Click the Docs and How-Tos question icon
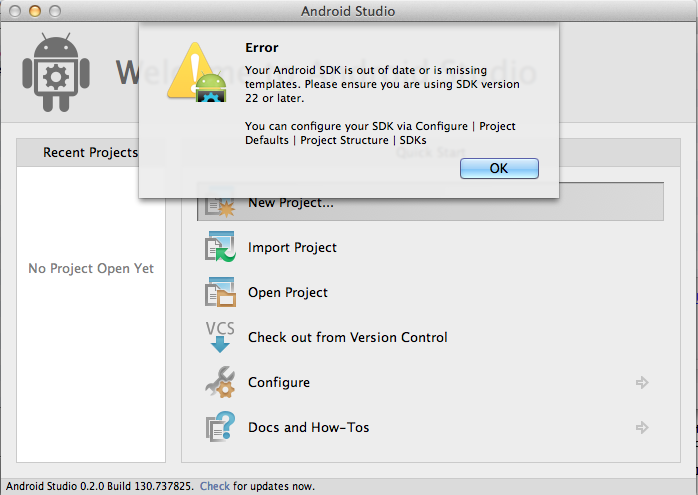Image resolution: width=698 pixels, height=495 pixels. tap(219, 427)
